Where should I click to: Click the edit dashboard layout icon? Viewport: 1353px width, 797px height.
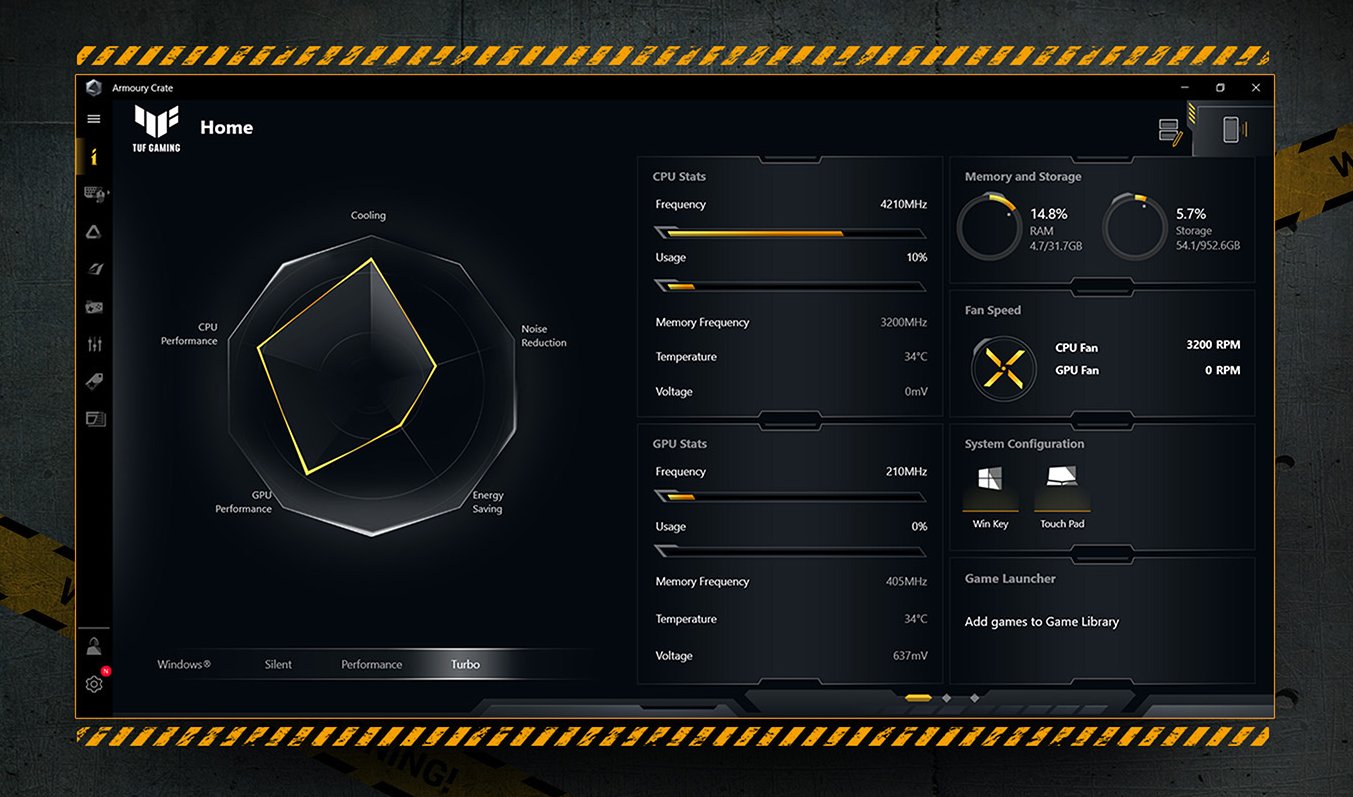1170,131
